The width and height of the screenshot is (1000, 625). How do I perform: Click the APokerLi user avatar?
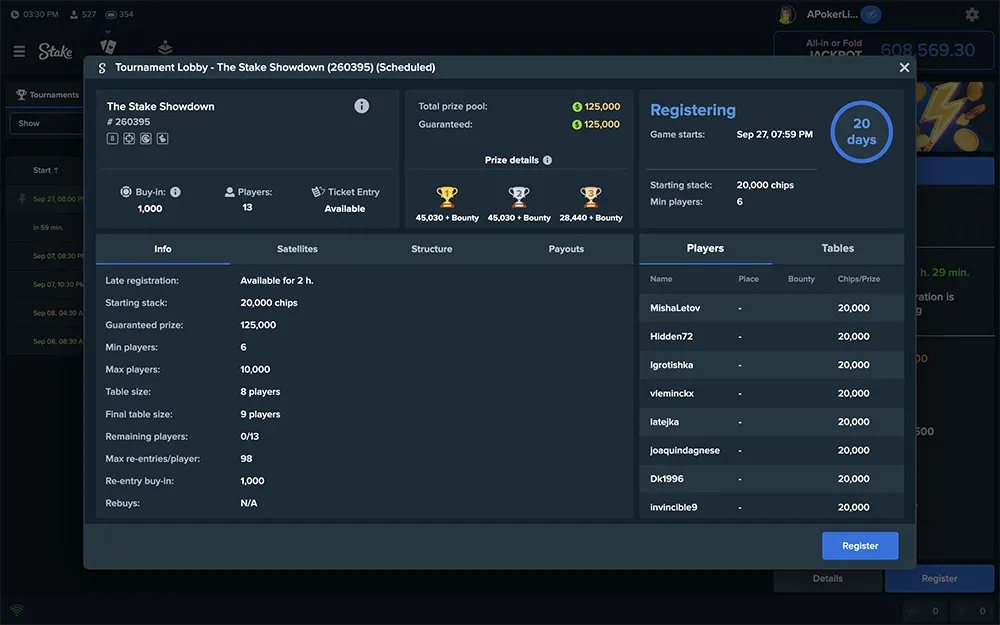[x=787, y=14]
